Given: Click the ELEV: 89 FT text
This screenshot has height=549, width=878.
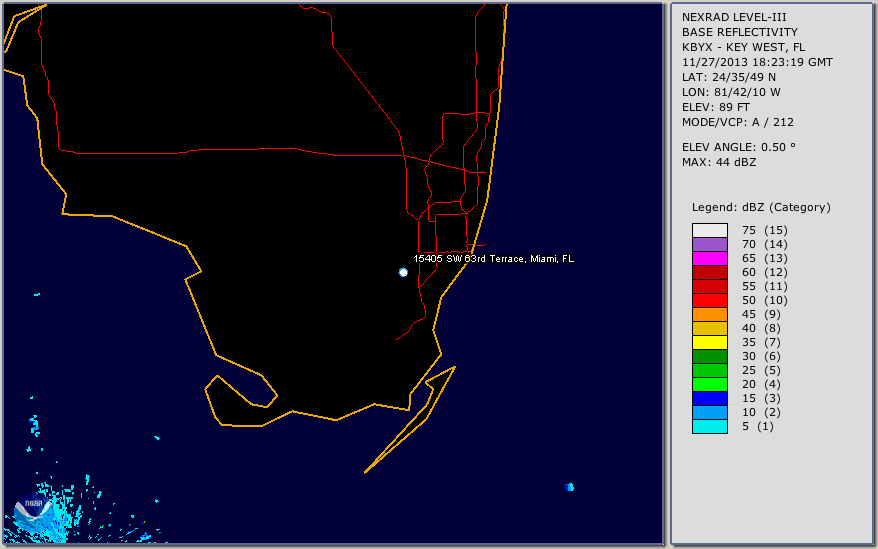Looking at the screenshot, I should coord(716,107).
